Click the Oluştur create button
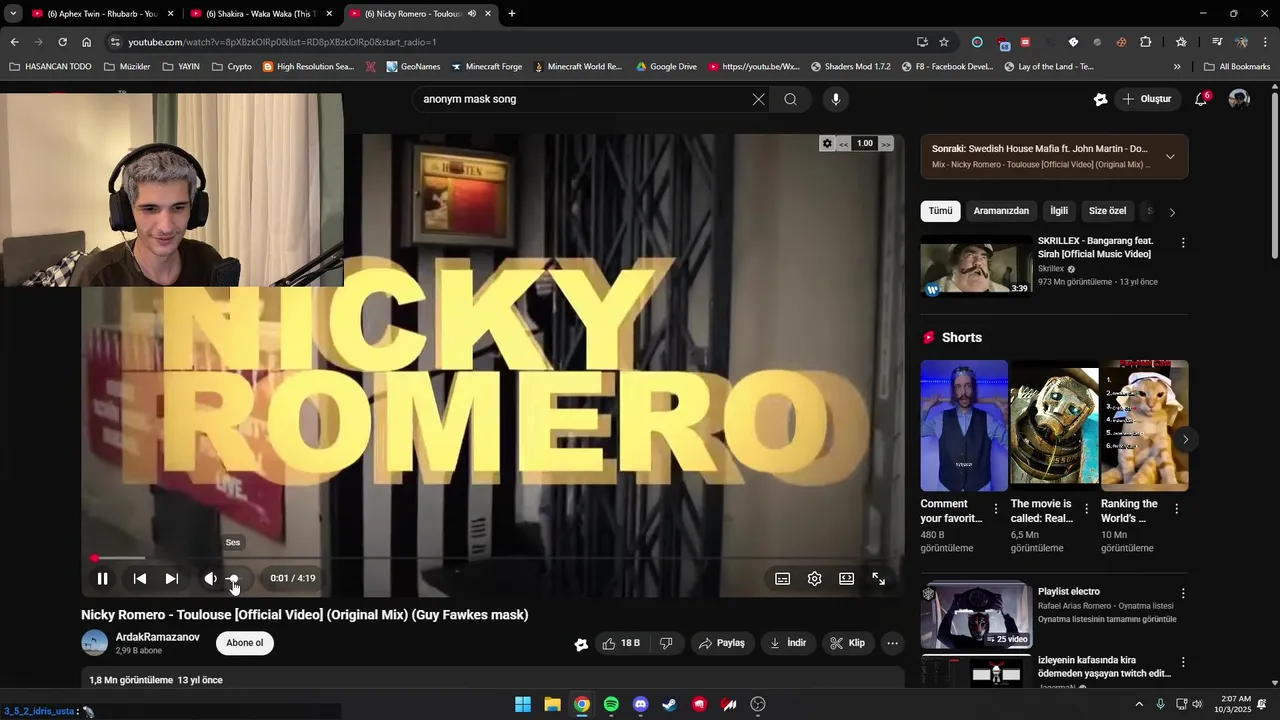1280x720 pixels. (1146, 99)
